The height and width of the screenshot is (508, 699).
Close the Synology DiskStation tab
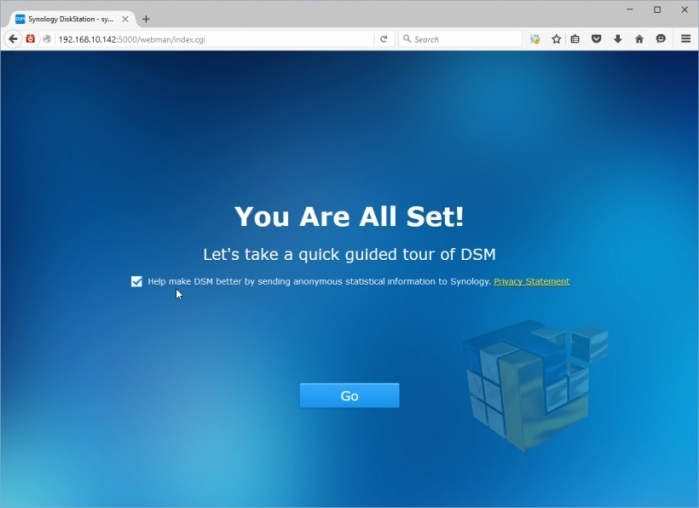coord(125,19)
